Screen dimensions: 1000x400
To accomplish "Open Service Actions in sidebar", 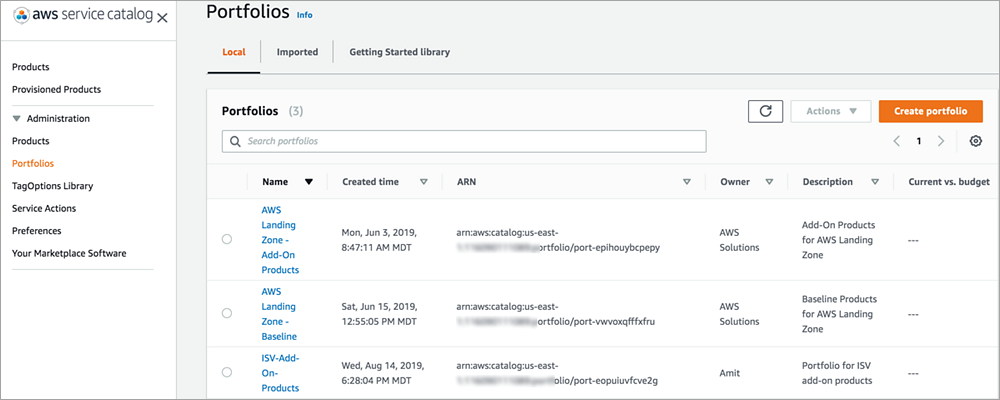I will pyautogui.click(x=44, y=209).
